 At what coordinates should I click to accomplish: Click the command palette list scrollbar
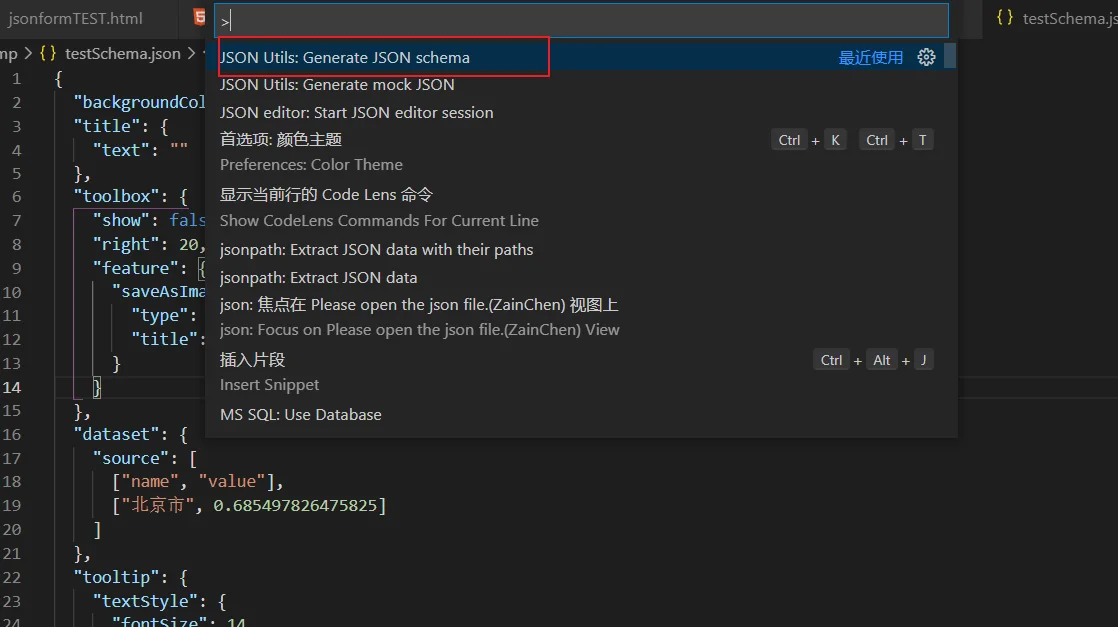950,56
